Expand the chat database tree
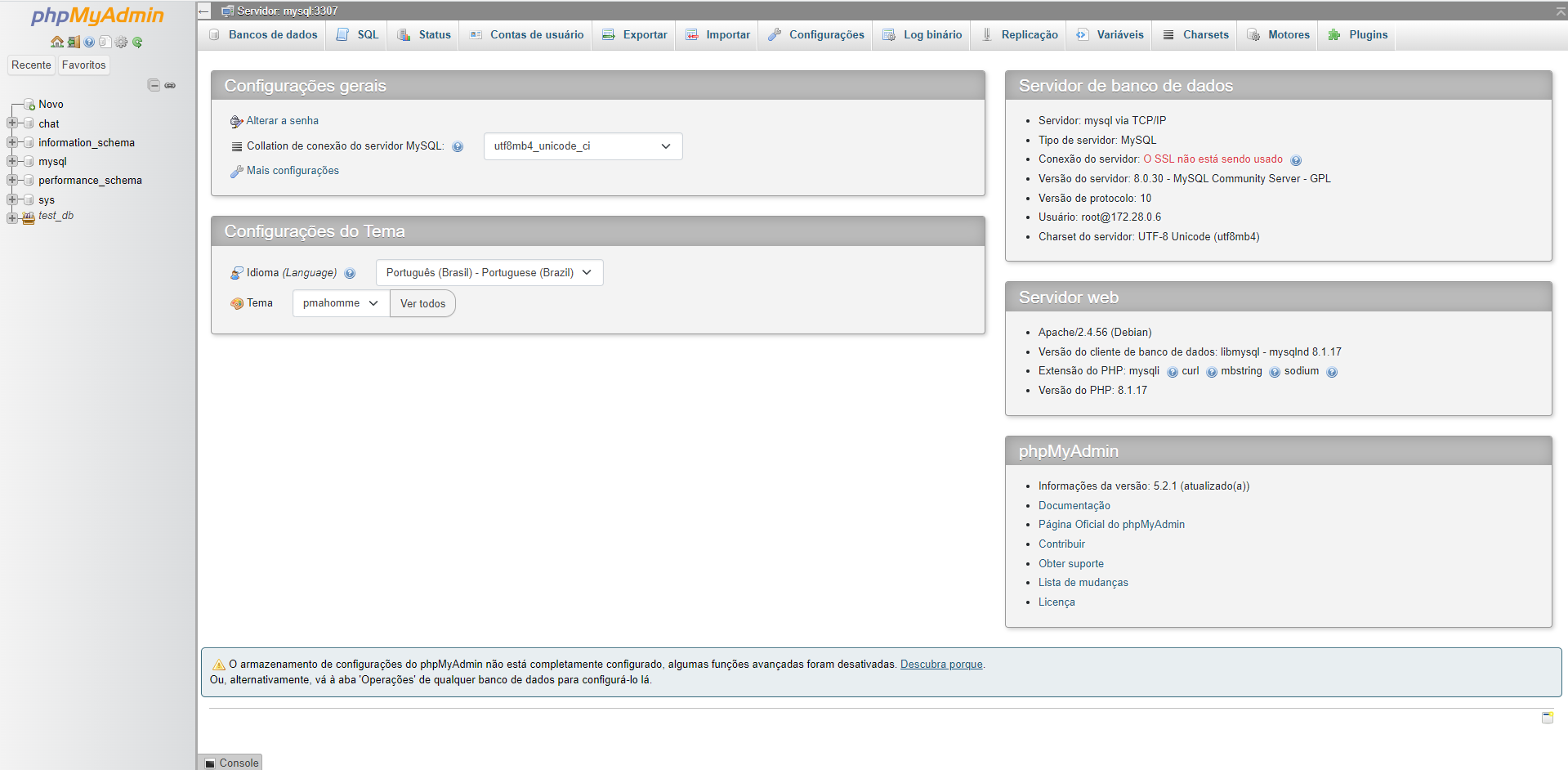This screenshot has width=1568, height=770. point(12,123)
